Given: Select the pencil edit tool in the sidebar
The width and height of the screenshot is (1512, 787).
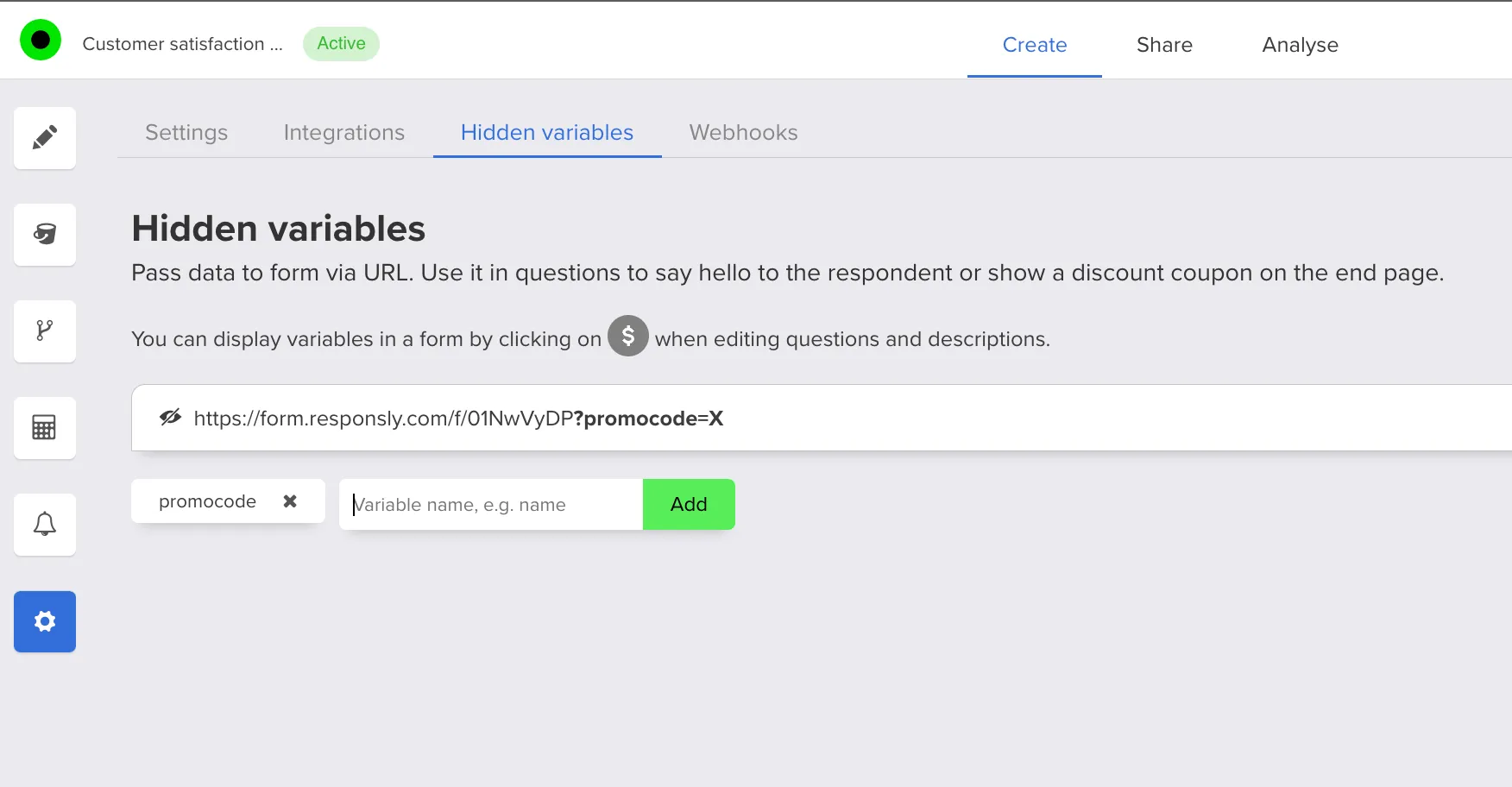Looking at the screenshot, I should pyautogui.click(x=45, y=138).
